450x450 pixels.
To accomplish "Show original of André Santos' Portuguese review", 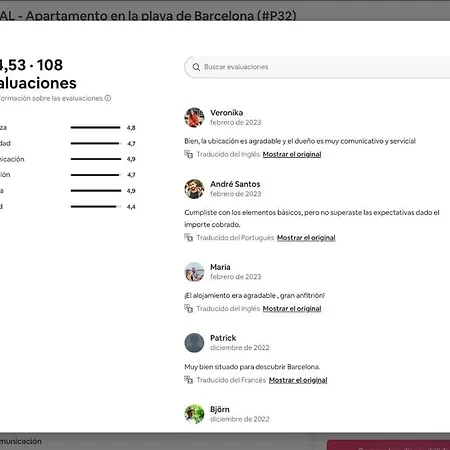I will coord(306,238).
